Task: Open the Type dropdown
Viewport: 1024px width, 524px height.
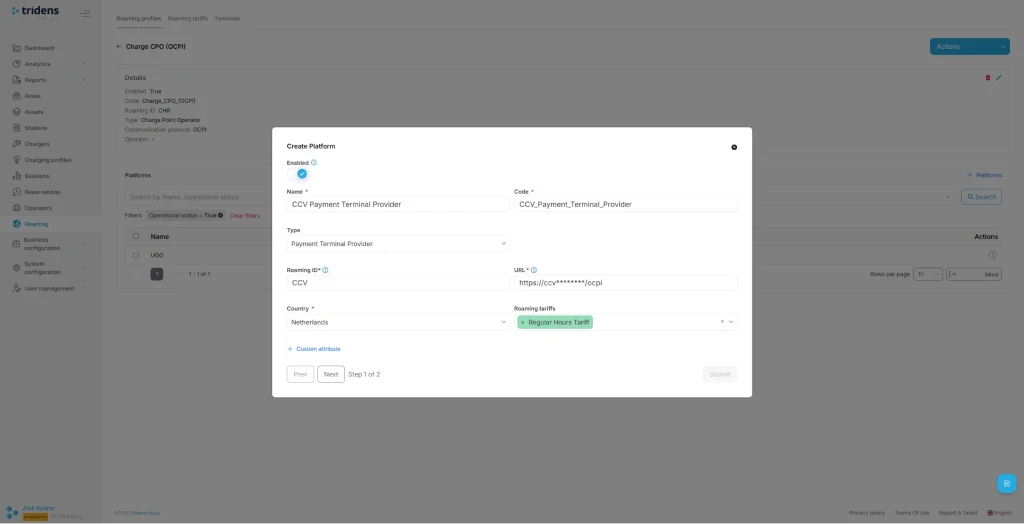Action: 398,243
